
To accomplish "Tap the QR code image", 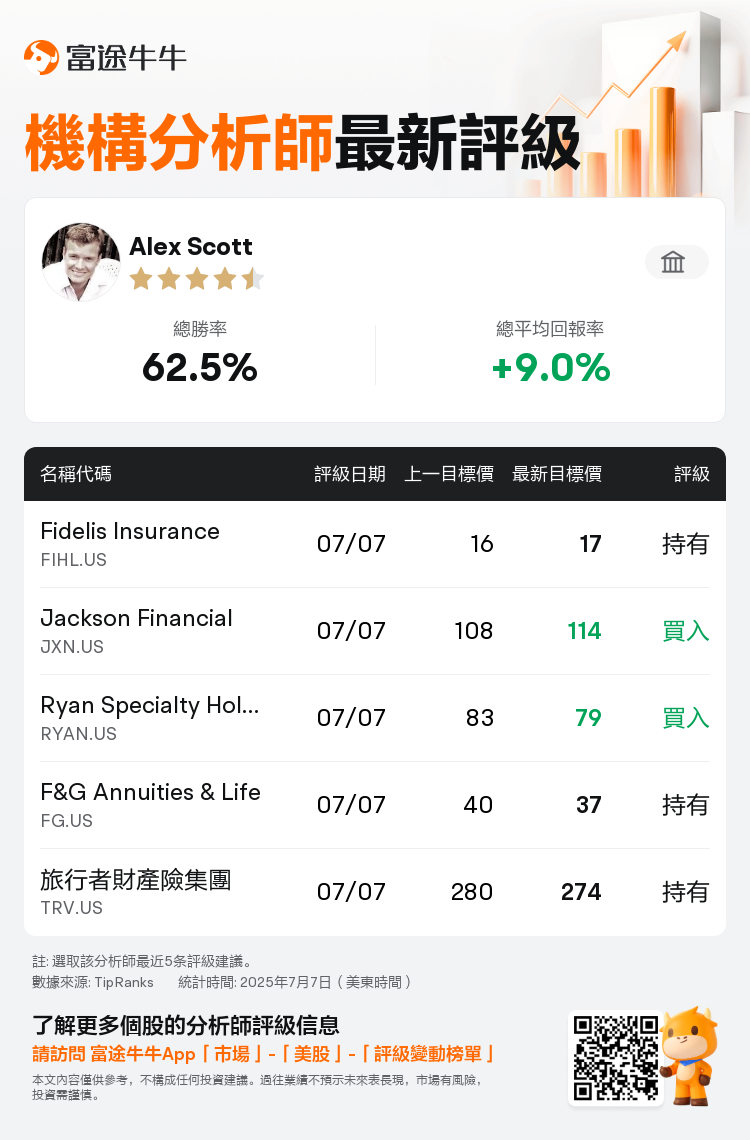I will [615, 1058].
